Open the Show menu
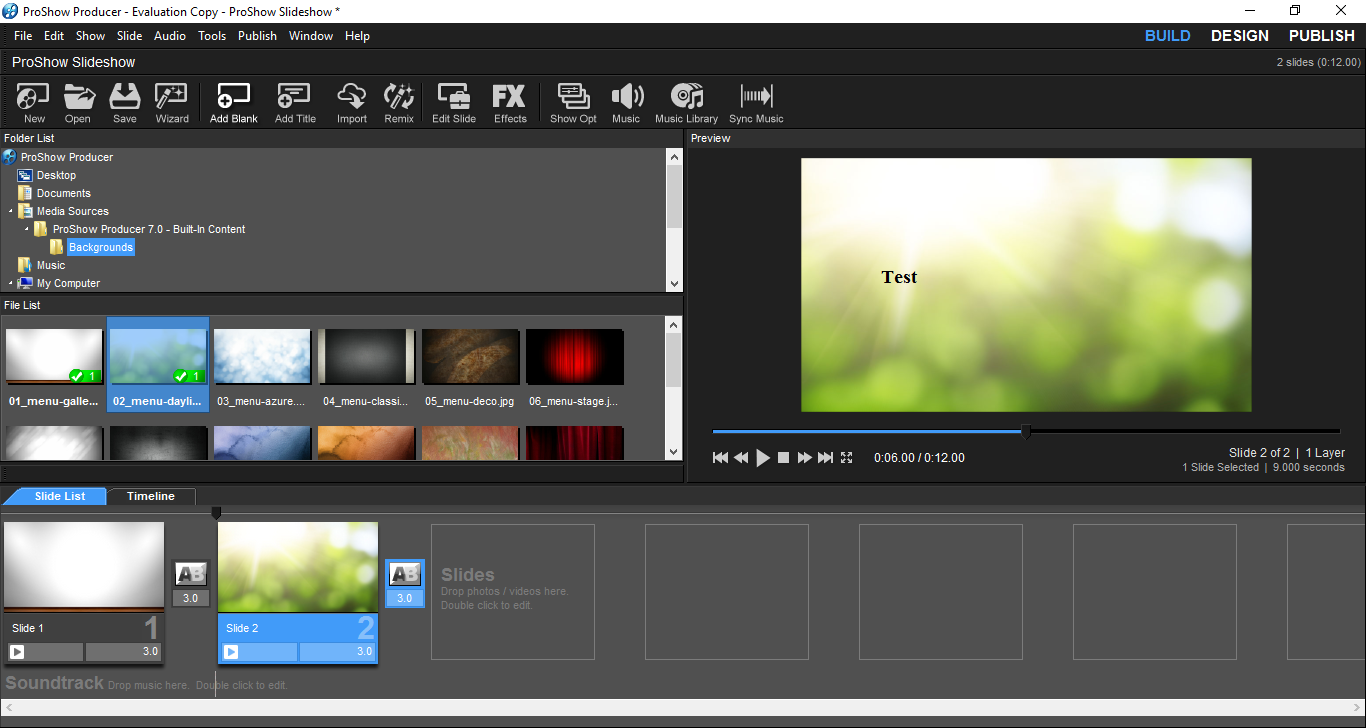Screen dimensions: 1366x728 [90, 36]
